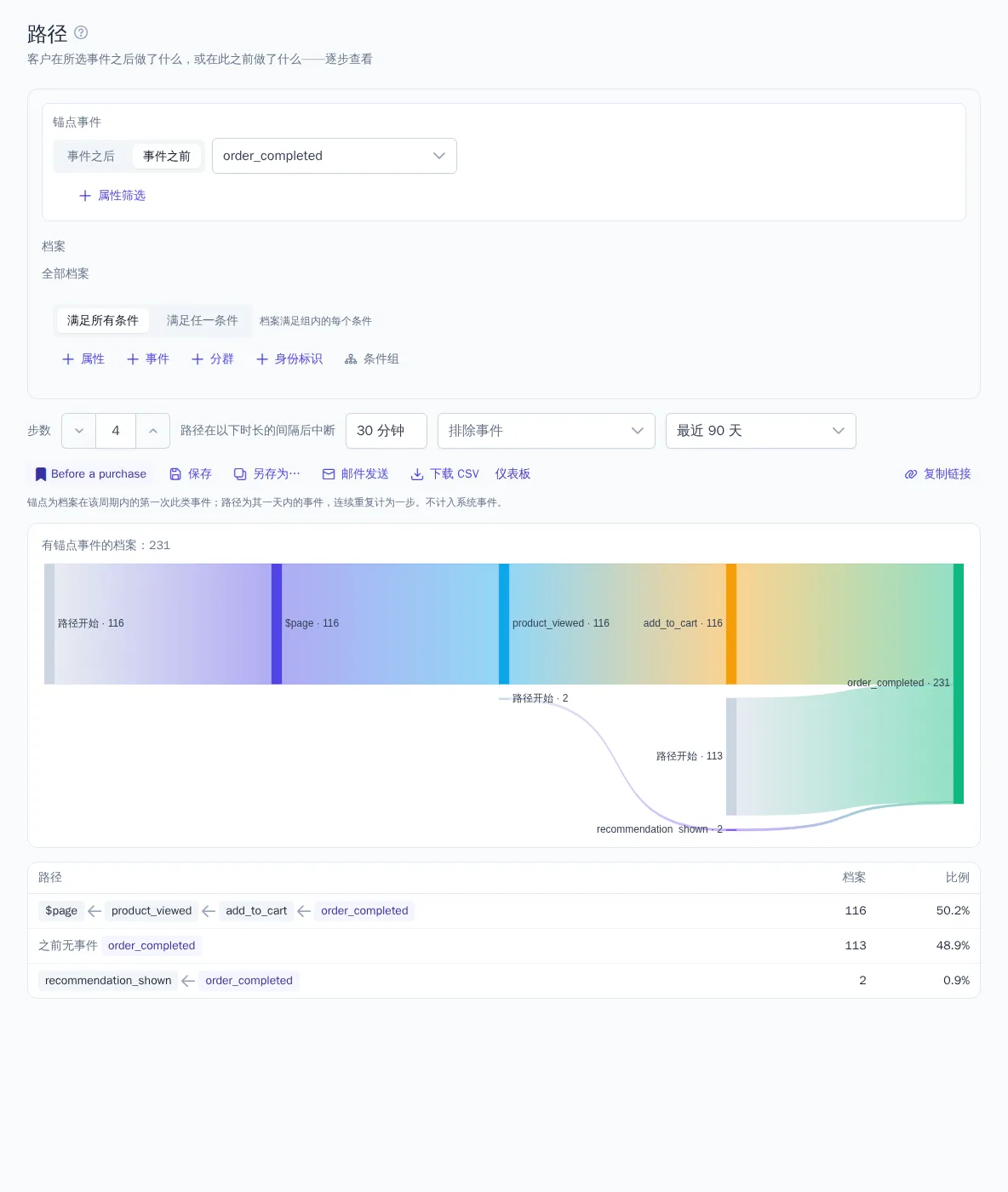Click the save disk icon
Image resolution: width=1008 pixels, height=1192 pixels.
click(x=175, y=474)
